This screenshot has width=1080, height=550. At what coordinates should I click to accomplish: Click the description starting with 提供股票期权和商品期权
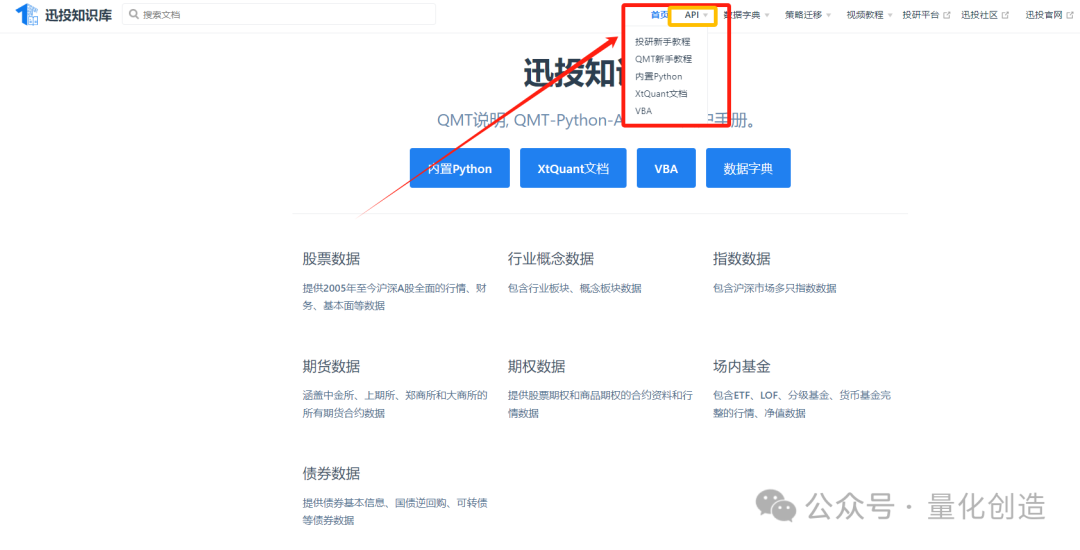(600, 404)
